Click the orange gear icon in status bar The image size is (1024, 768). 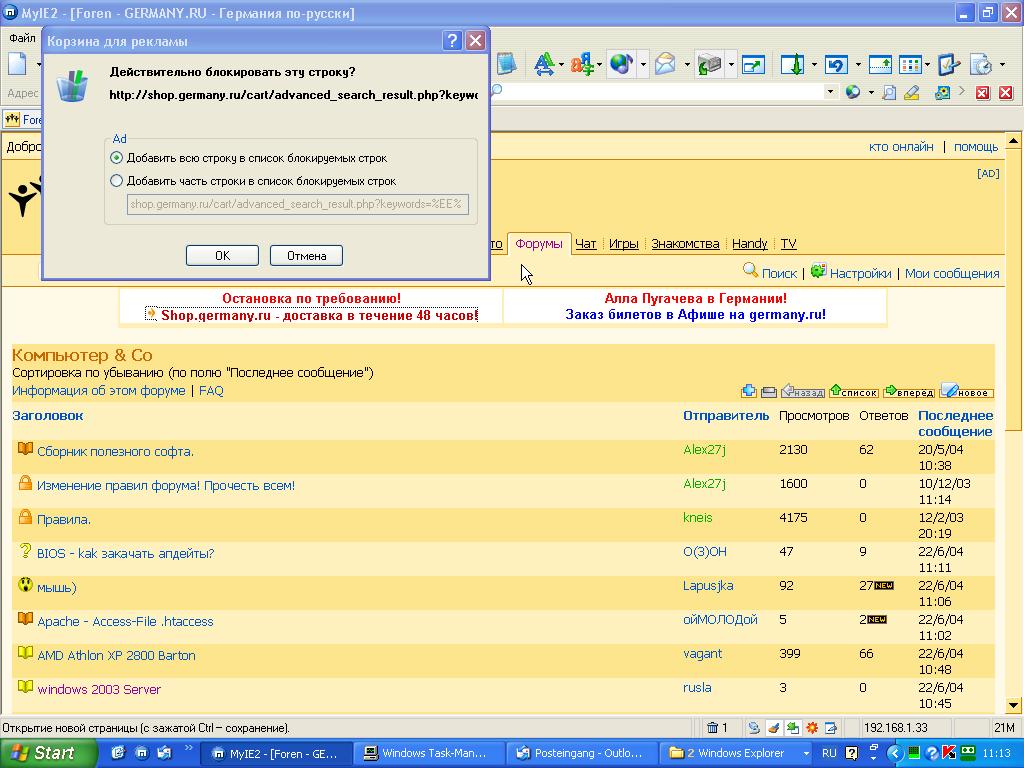(x=812, y=727)
